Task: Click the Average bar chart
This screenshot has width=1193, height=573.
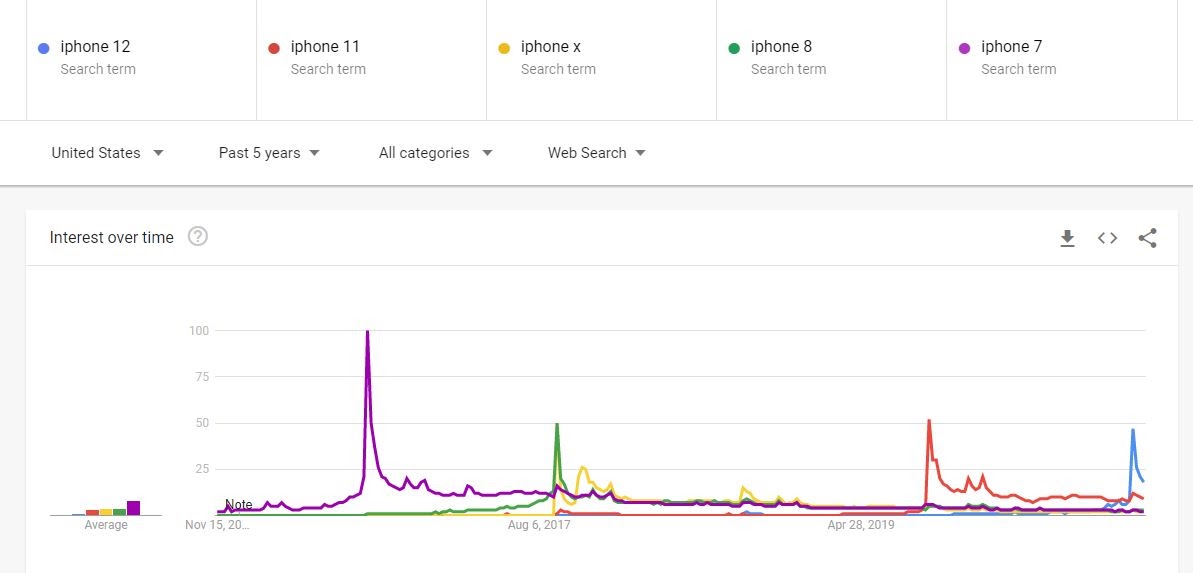Action: pyautogui.click(x=106, y=508)
